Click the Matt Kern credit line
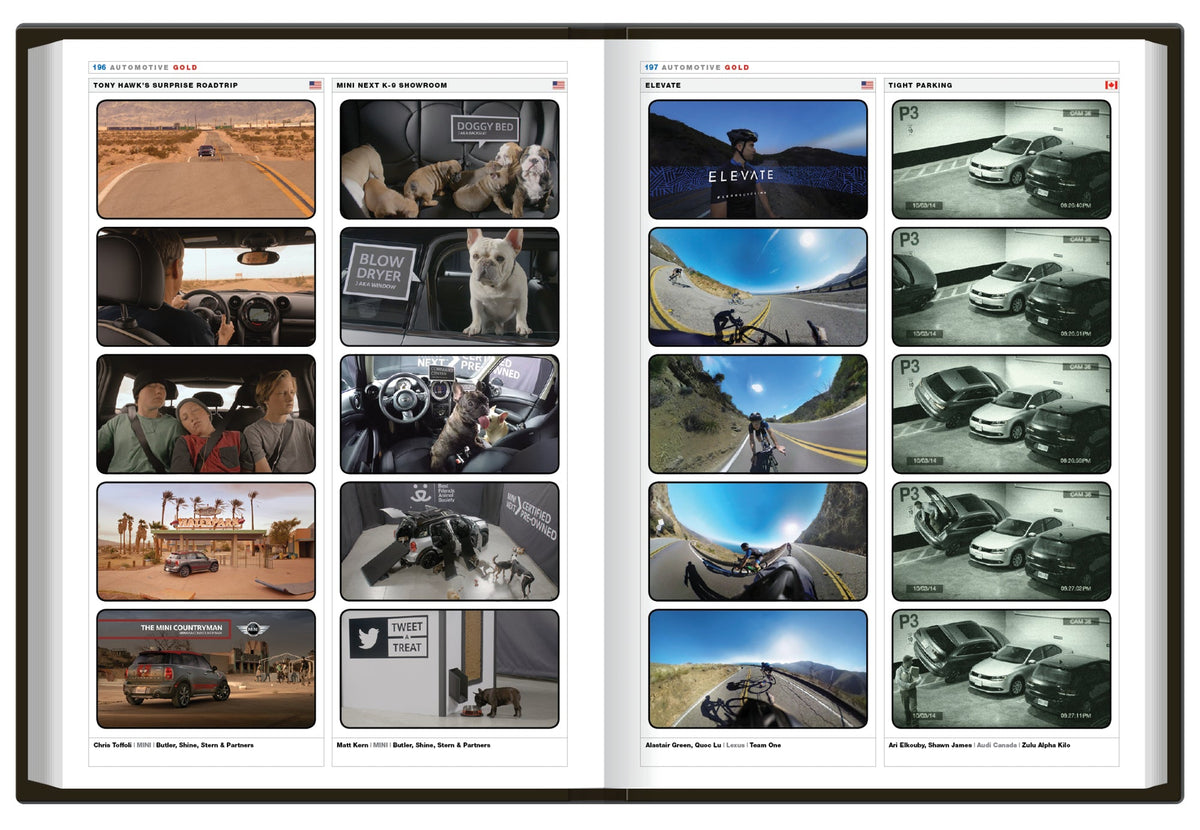 tap(412, 745)
